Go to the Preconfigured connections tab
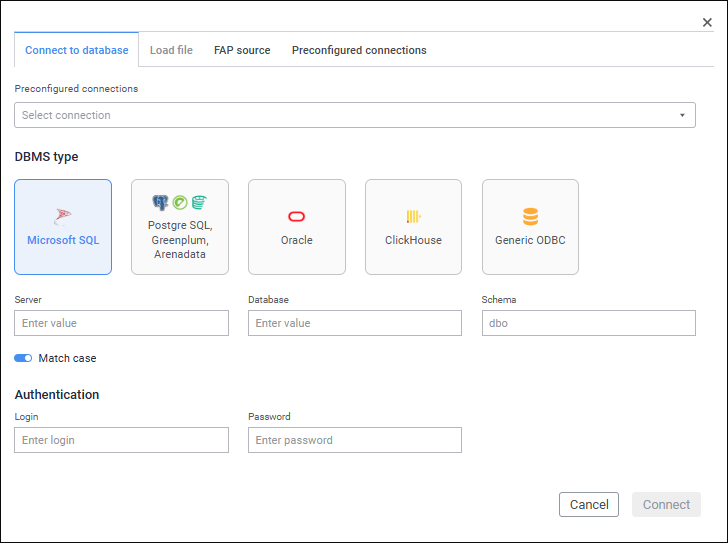The height and width of the screenshot is (543, 728). (359, 50)
